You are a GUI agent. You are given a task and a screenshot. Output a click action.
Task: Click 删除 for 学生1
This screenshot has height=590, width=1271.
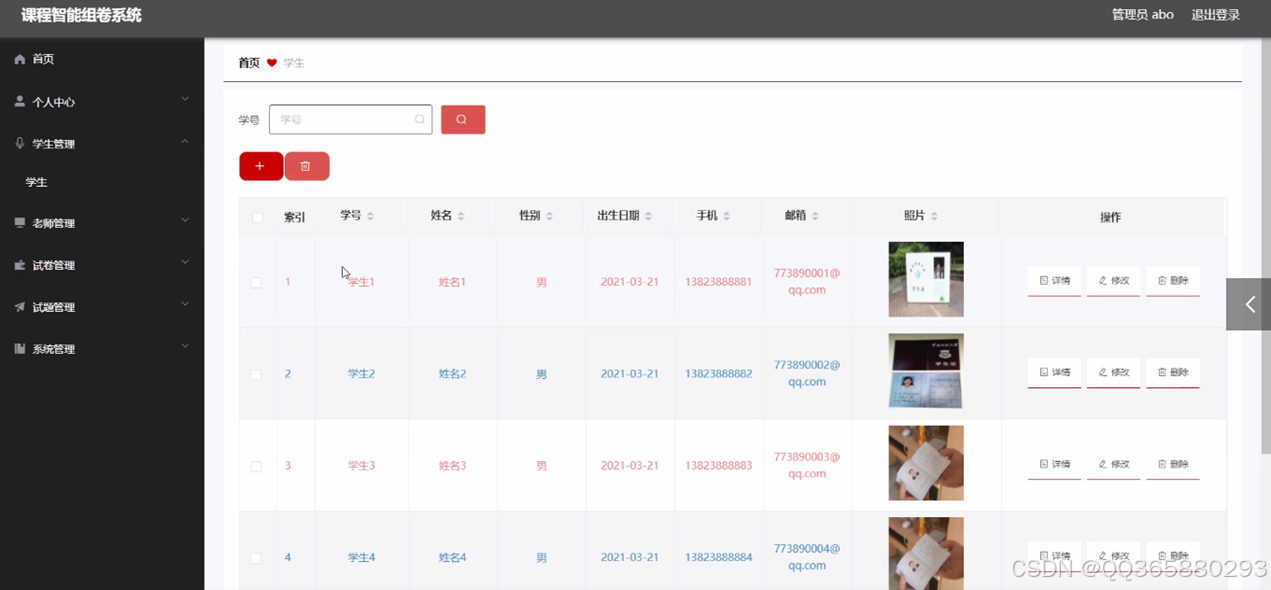point(1172,281)
